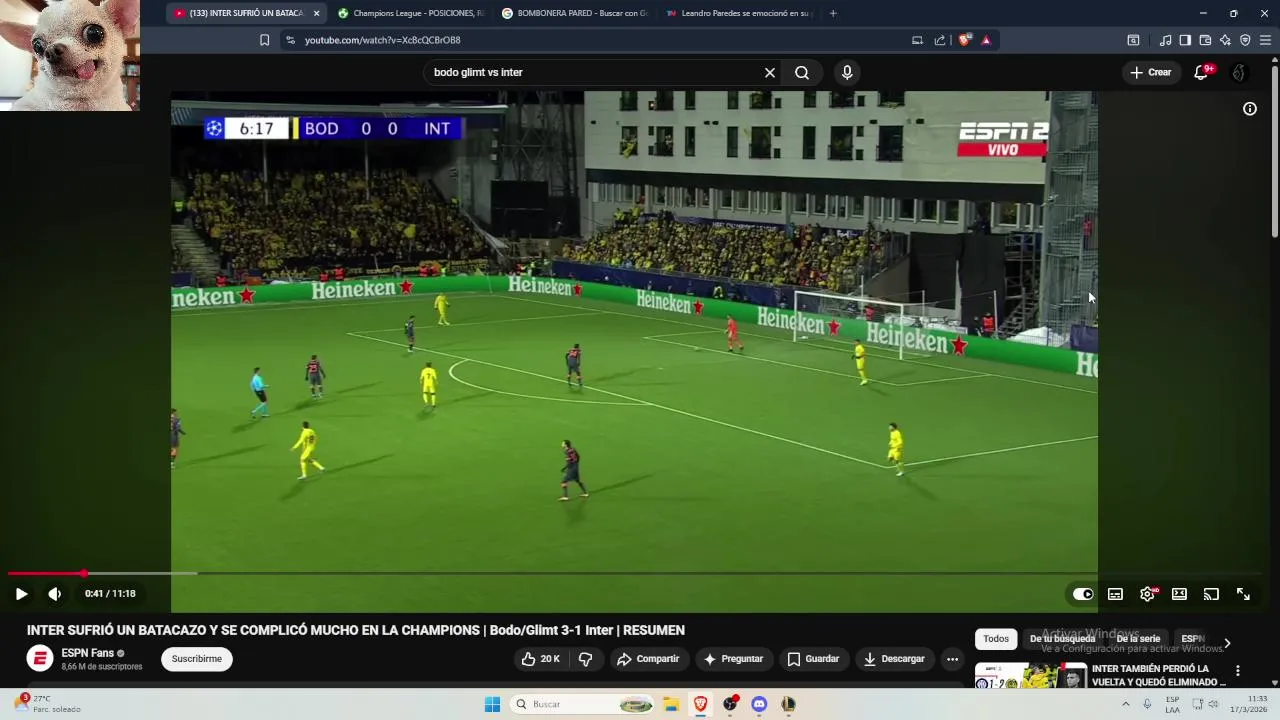This screenshot has width=1280, height=720.
Task: Open Leo AI sparkle icon
Action: click(x=1225, y=40)
